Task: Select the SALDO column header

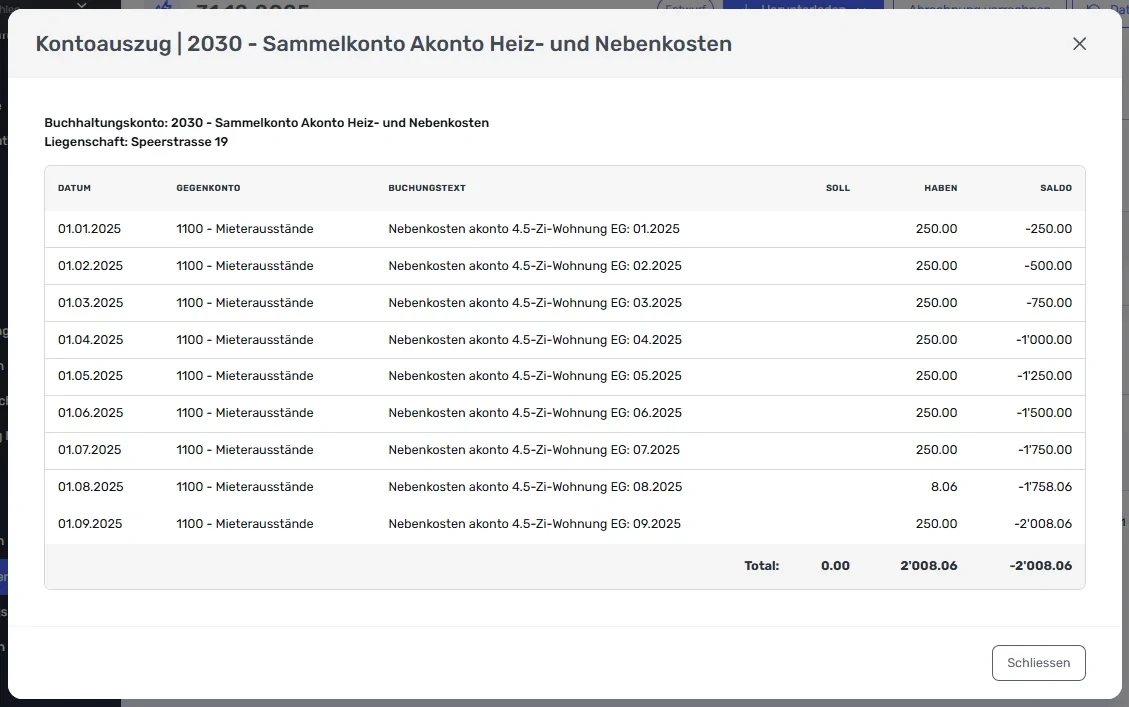Action: pos(1056,188)
